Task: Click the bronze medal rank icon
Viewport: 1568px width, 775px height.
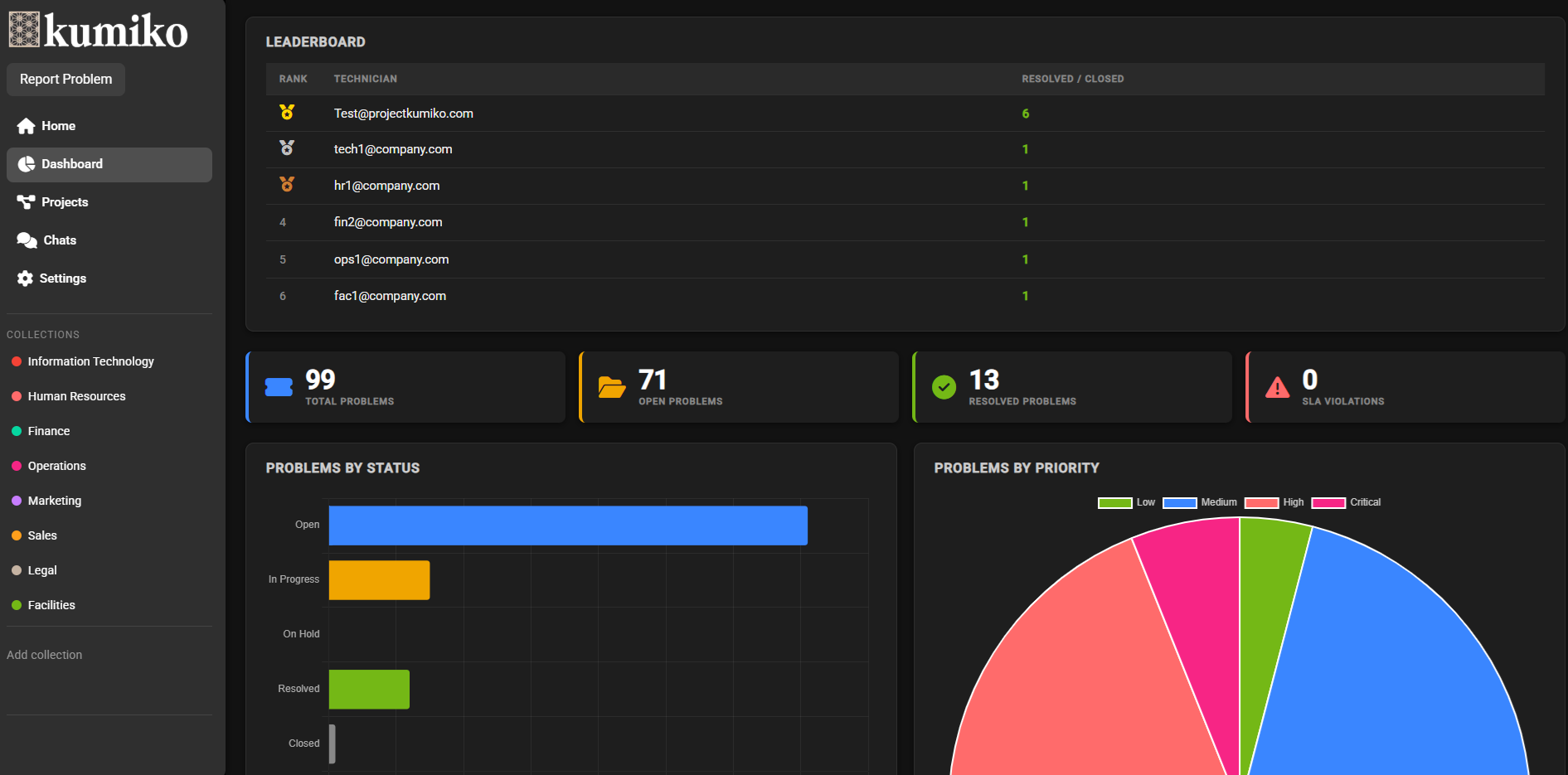Action: click(x=287, y=184)
